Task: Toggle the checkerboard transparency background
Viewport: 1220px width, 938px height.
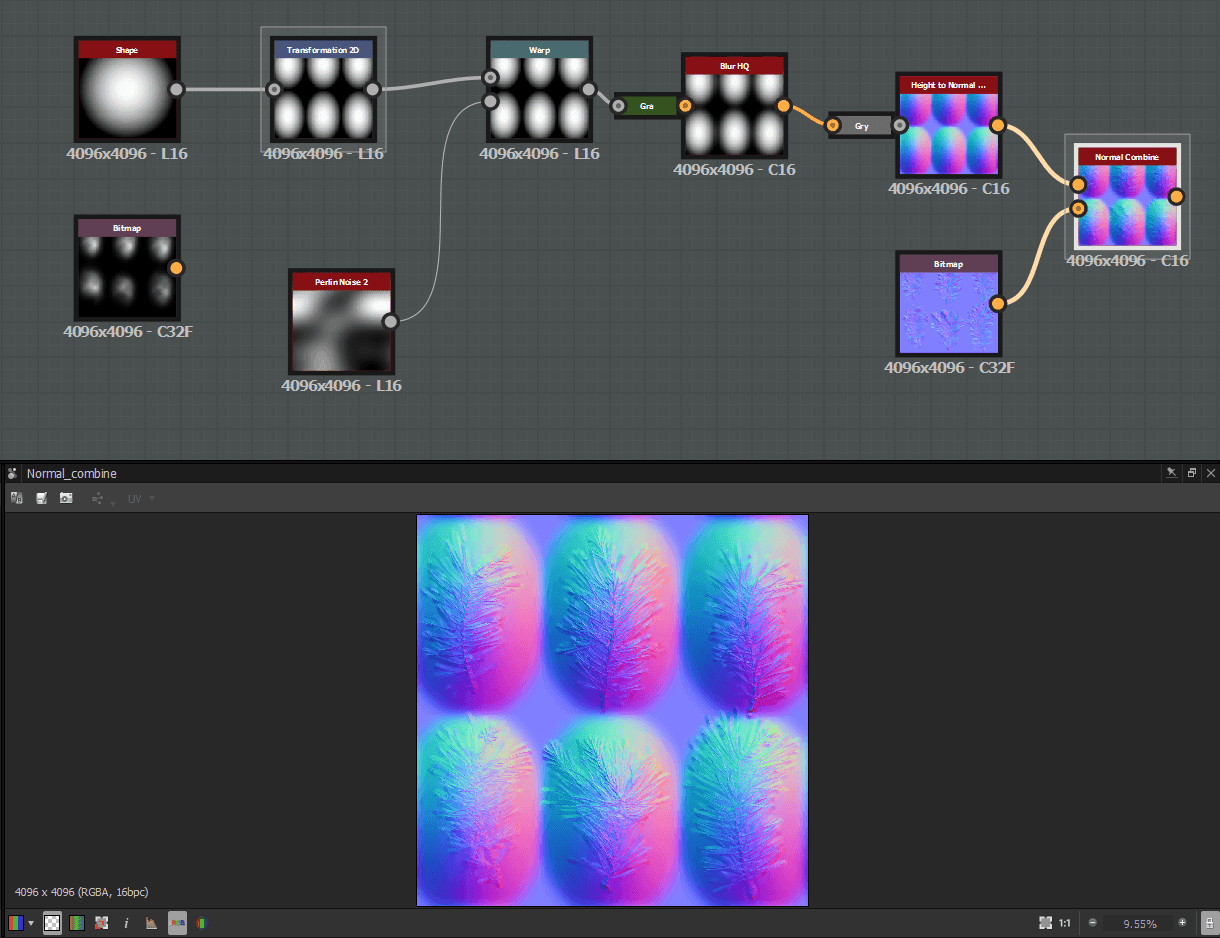Action: point(52,923)
